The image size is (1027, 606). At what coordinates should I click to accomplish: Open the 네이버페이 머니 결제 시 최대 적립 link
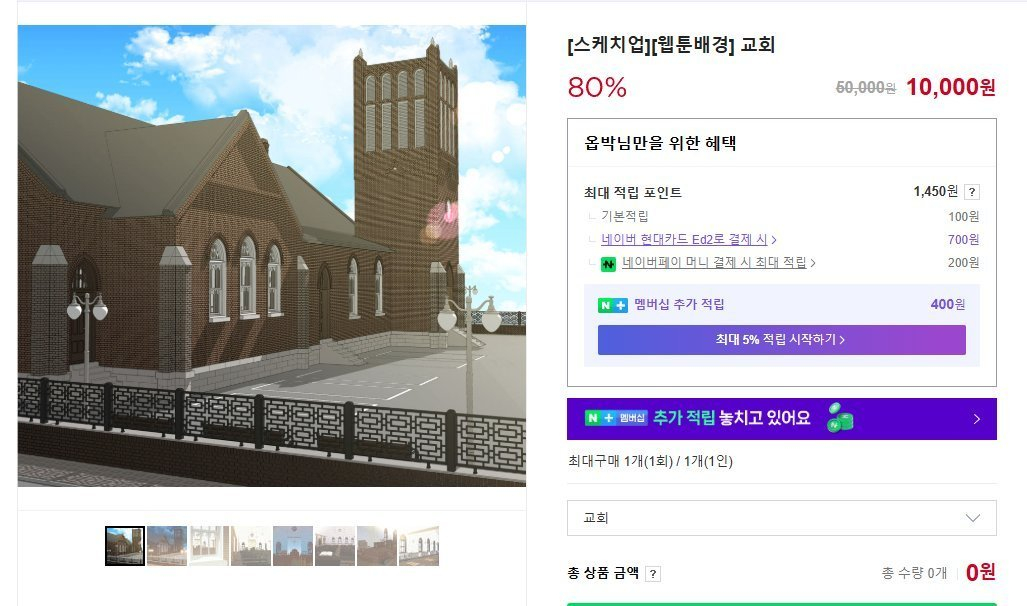714,263
